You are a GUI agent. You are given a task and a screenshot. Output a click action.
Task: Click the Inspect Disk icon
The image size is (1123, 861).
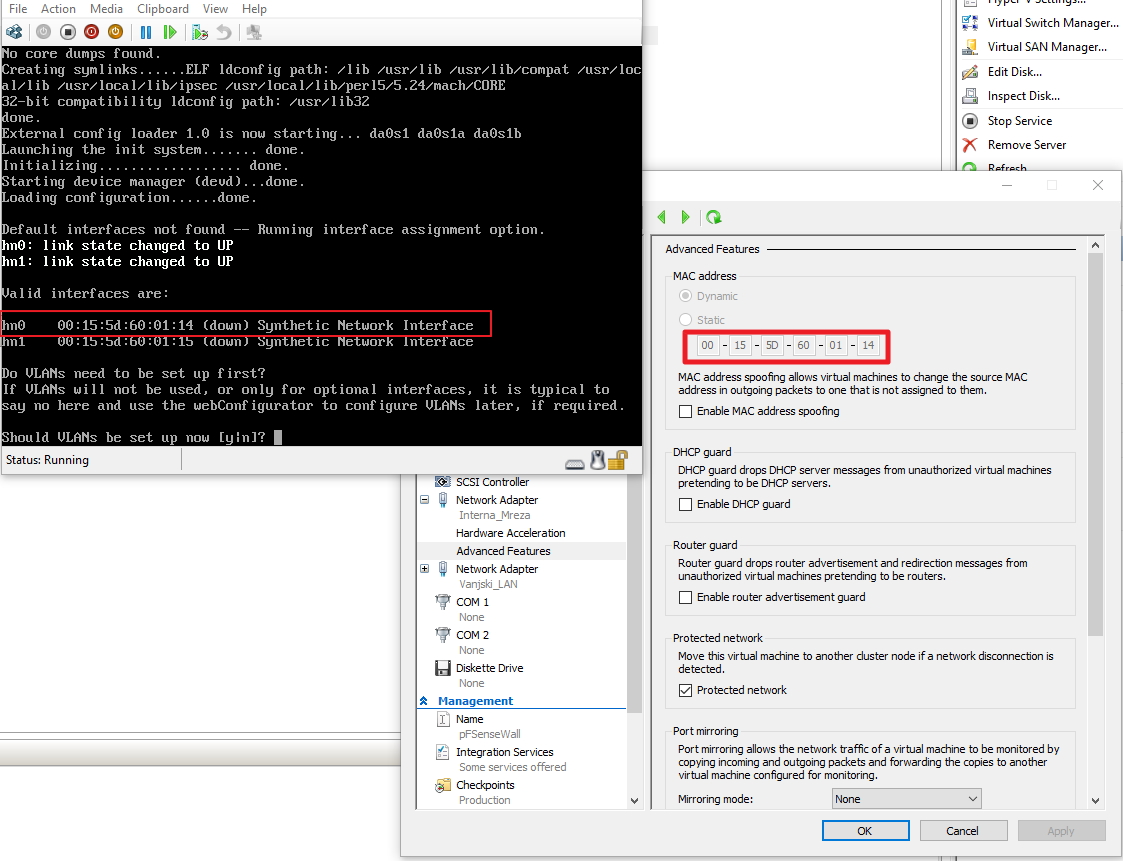tap(970, 96)
